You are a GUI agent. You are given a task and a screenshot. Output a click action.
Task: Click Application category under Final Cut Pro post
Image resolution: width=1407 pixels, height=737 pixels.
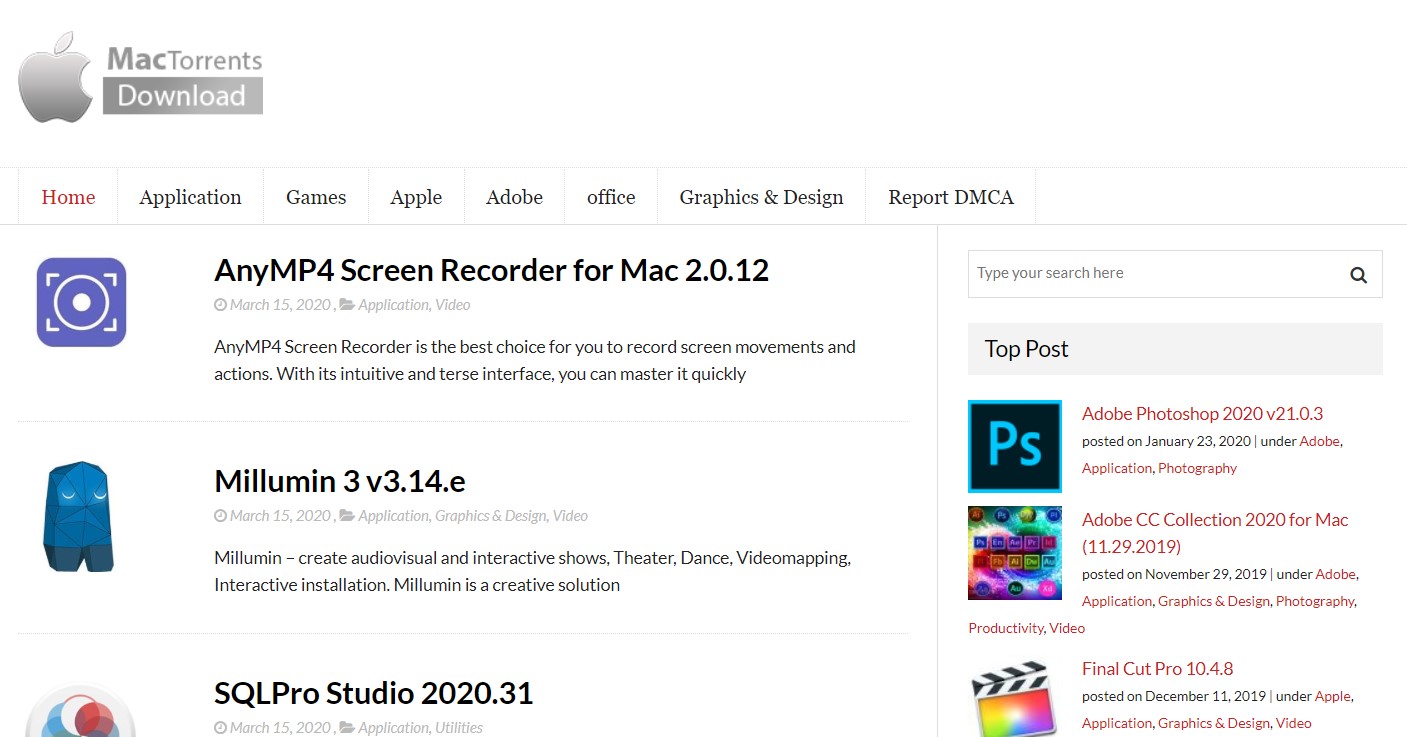coord(1117,723)
